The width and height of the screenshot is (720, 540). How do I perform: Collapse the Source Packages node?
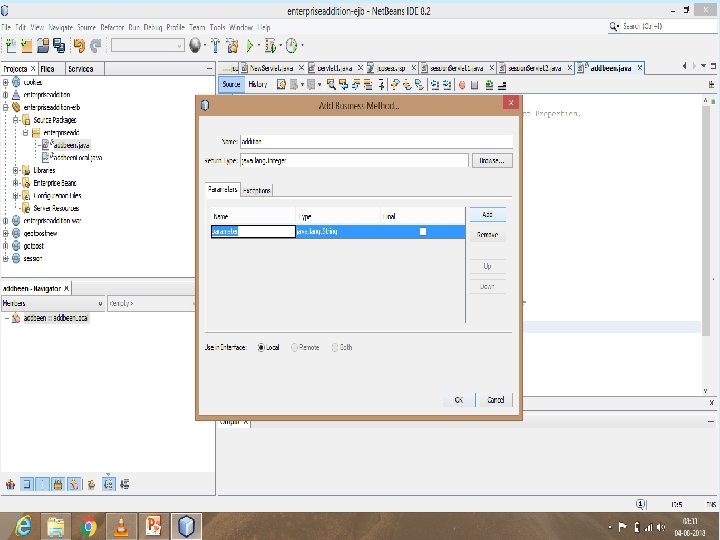tap(16, 120)
